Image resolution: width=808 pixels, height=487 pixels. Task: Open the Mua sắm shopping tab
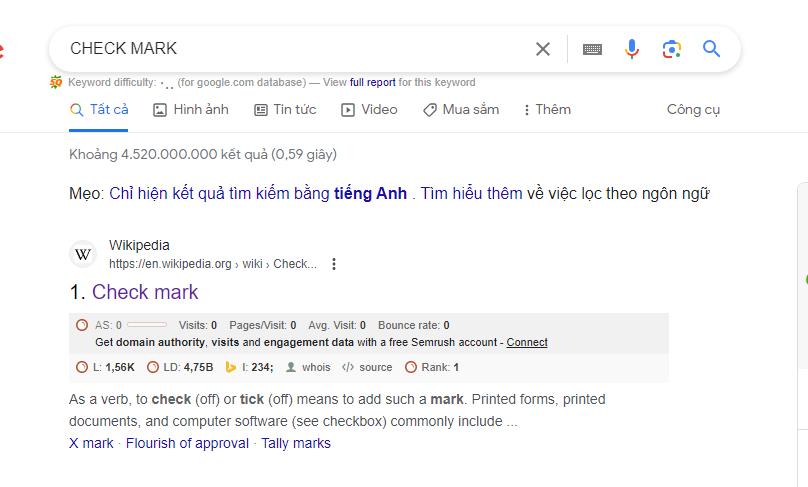coord(460,110)
